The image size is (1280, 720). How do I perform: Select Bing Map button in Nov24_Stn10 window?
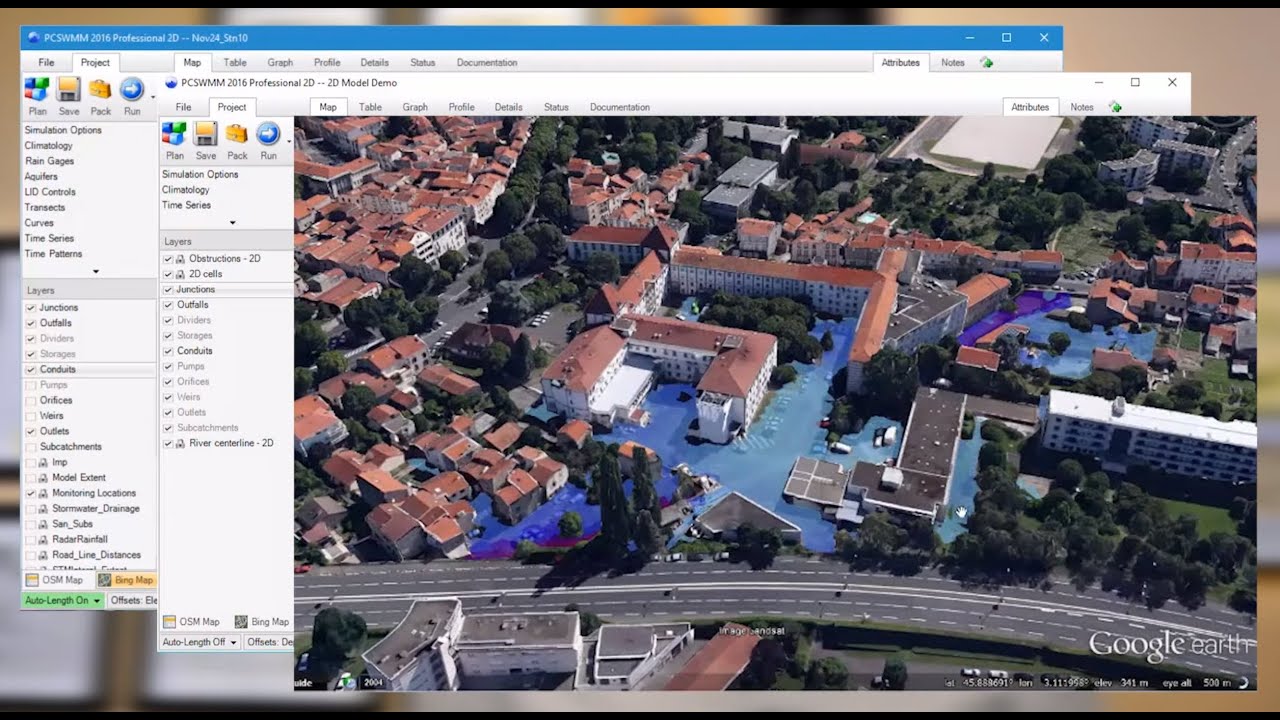(x=126, y=580)
